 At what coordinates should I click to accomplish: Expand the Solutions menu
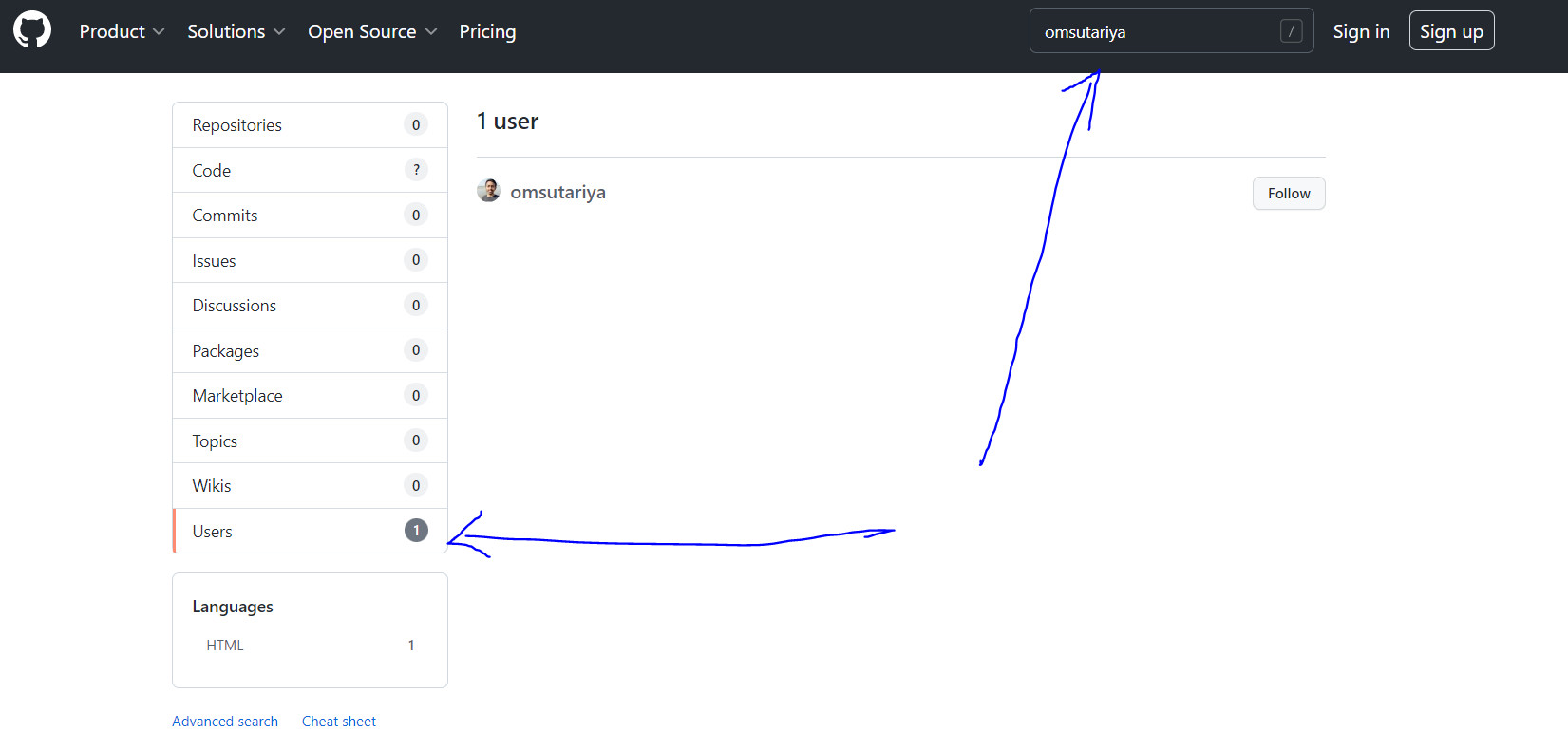tap(236, 31)
